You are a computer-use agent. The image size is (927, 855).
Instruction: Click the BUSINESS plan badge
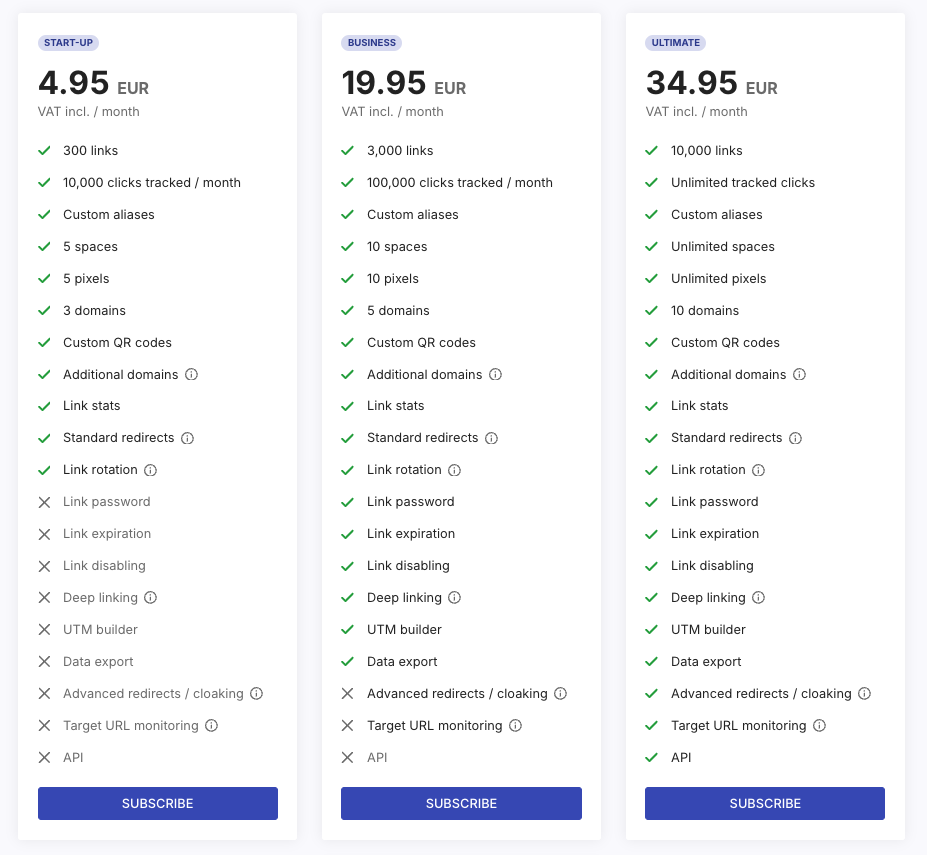[x=372, y=43]
